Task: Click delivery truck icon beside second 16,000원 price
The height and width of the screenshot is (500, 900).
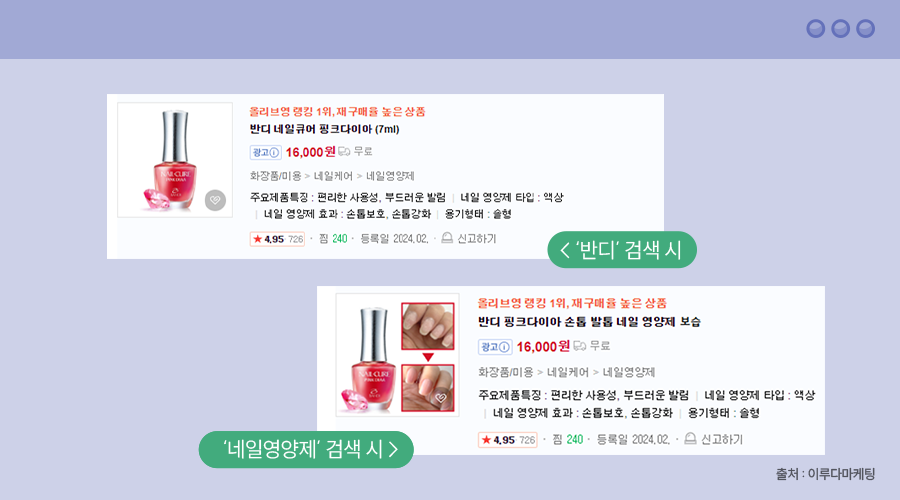Action: [x=580, y=346]
